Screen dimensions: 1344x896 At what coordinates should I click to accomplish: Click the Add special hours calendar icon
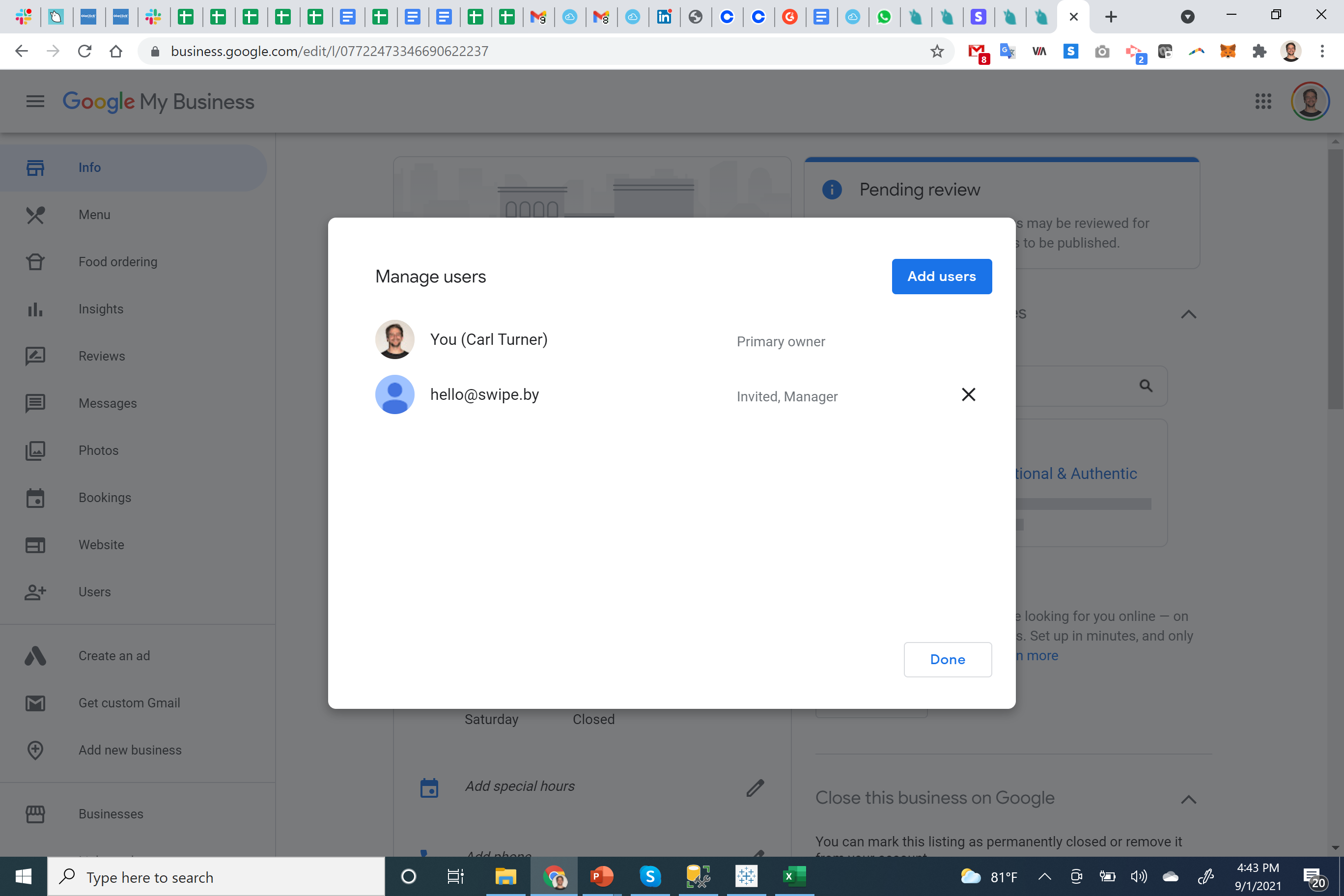pyautogui.click(x=429, y=788)
